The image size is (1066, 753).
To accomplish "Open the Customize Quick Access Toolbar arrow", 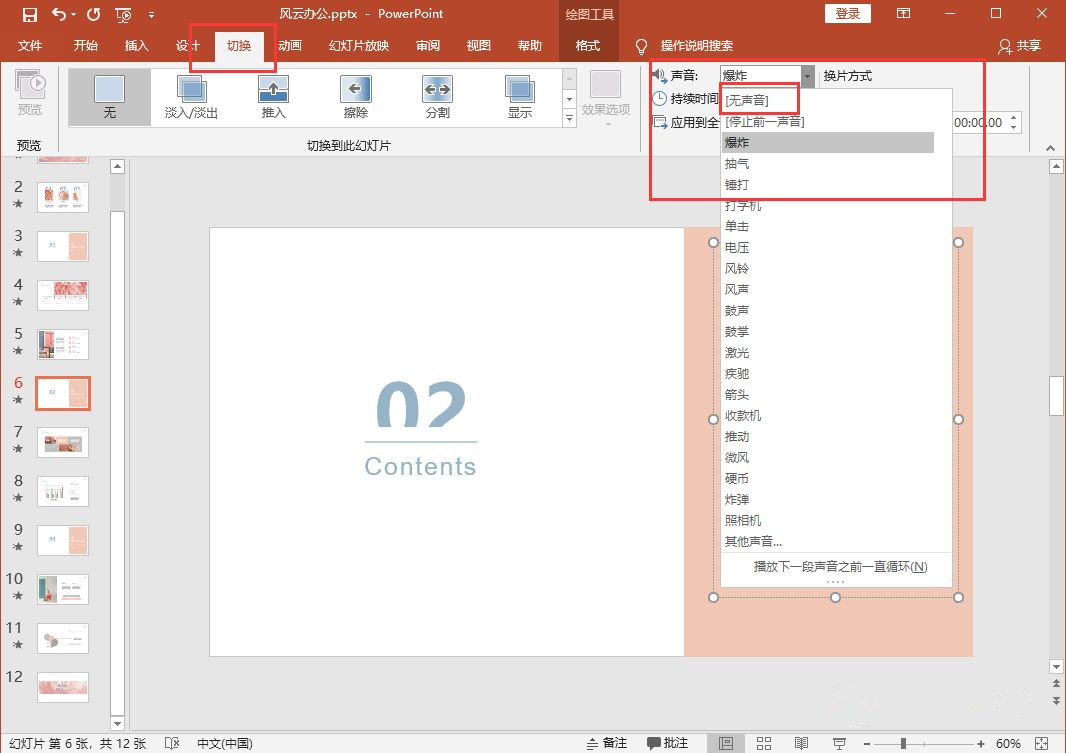I will click(x=151, y=14).
